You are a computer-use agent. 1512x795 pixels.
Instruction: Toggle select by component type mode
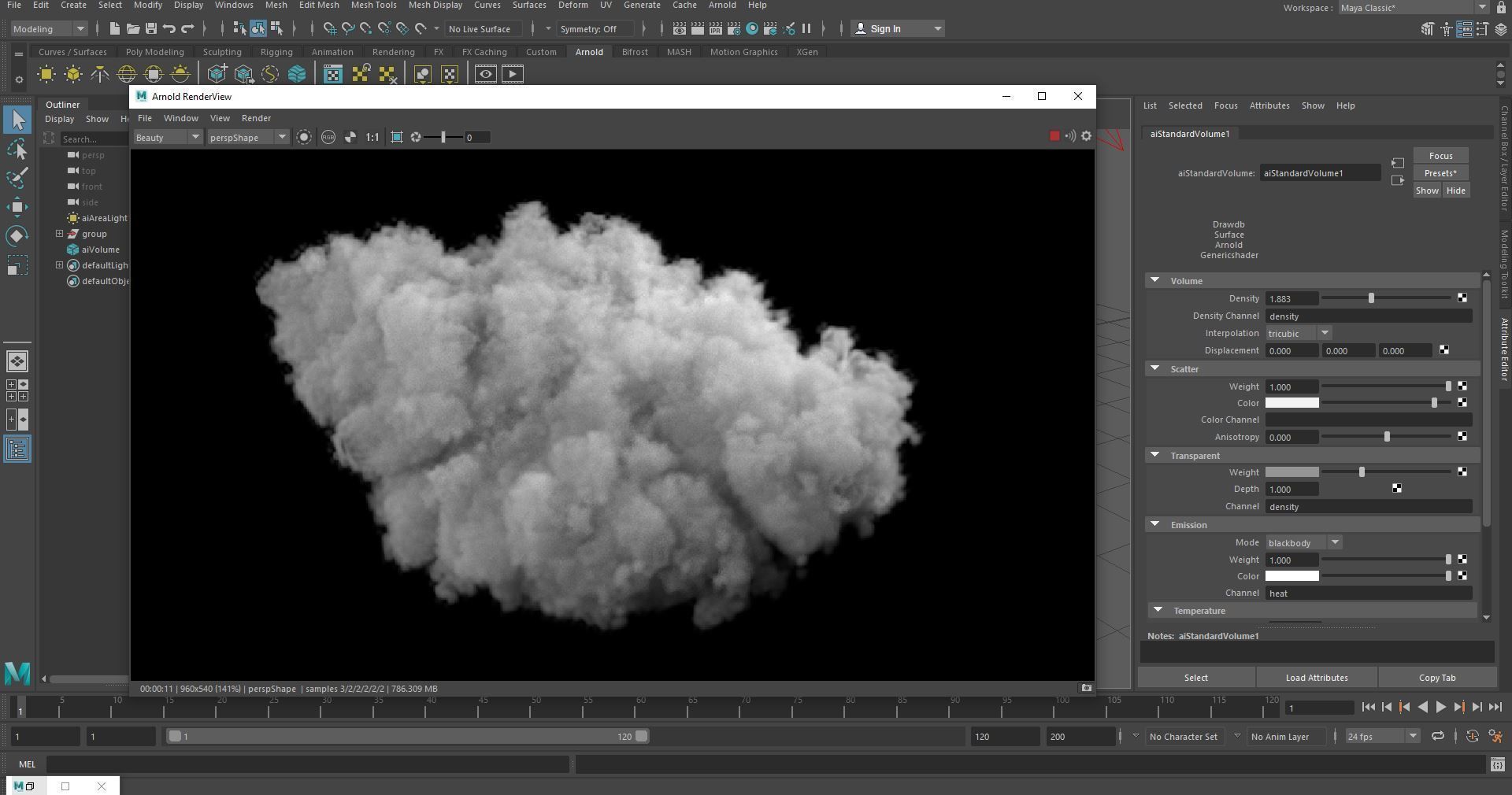[x=276, y=28]
